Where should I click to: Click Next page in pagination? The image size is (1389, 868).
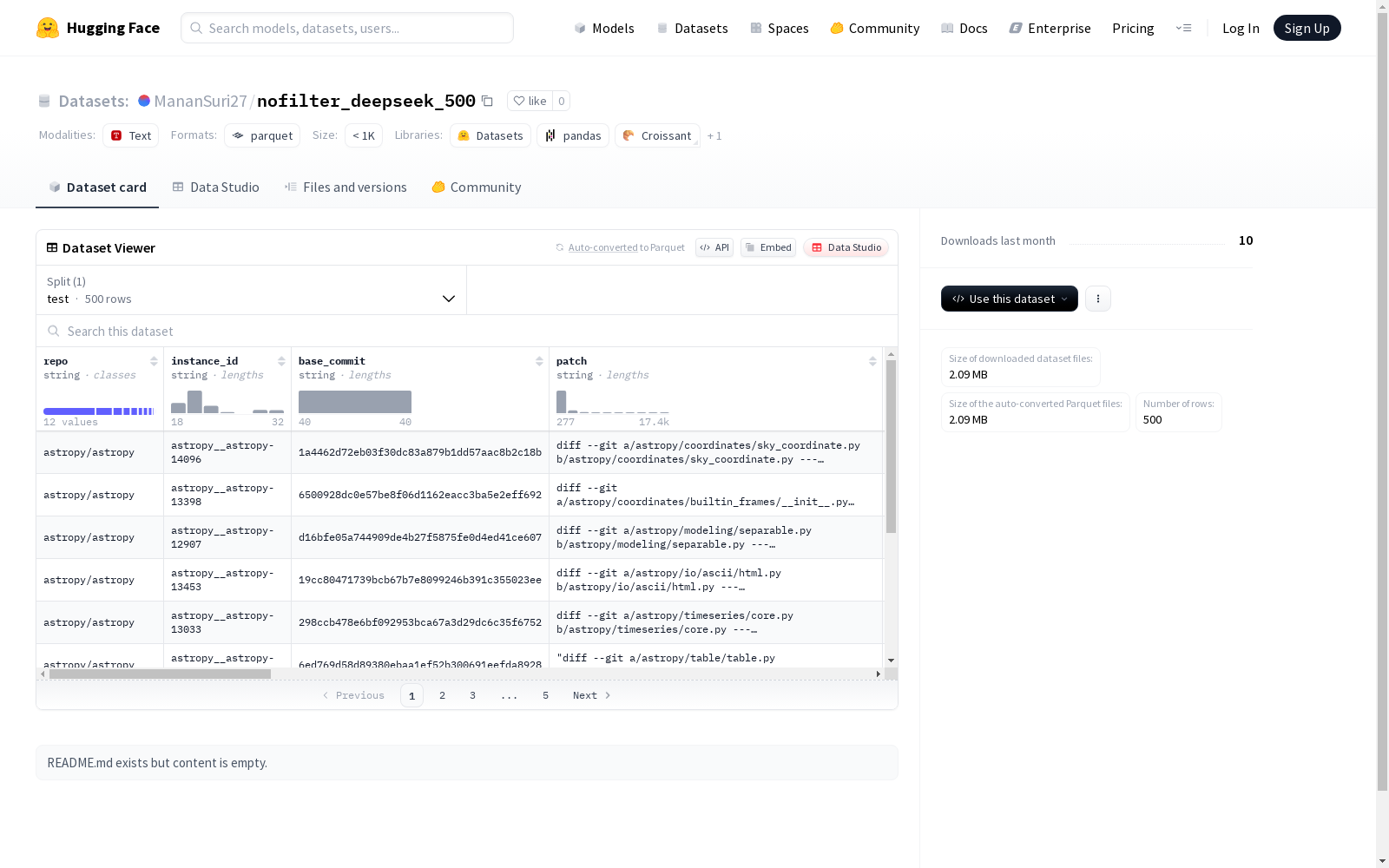tap(591, 695)
